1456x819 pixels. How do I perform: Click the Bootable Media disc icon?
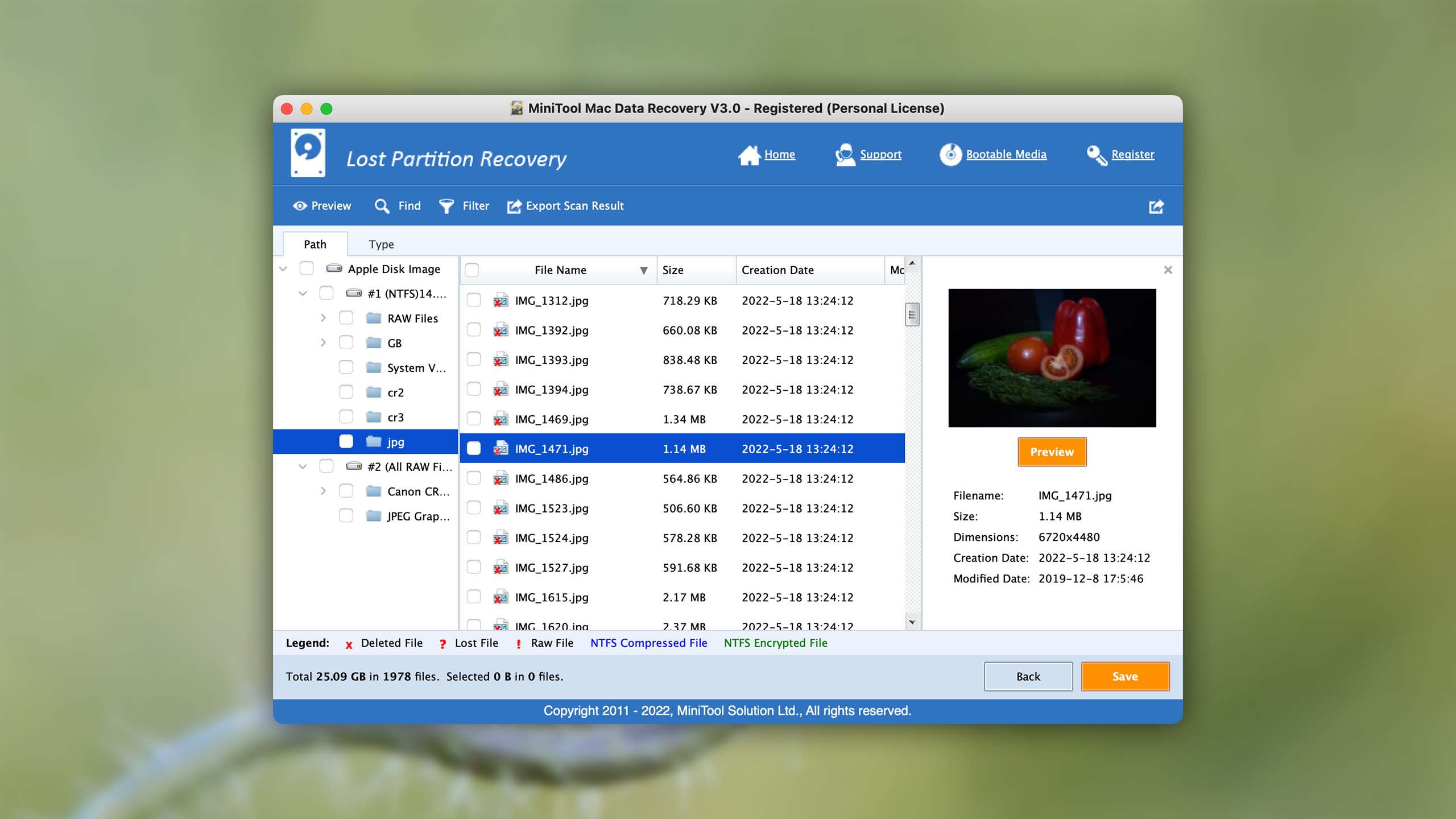[950, 155]
